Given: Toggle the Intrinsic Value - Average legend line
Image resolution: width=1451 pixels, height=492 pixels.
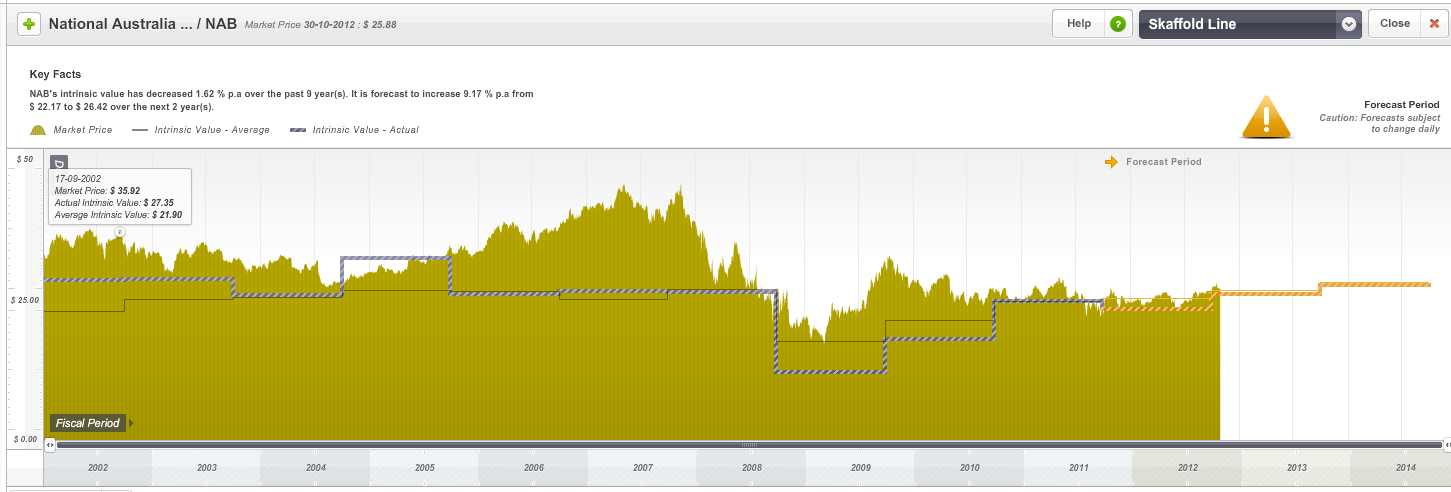Looking at the screenshot, I should tap(201, 130).
